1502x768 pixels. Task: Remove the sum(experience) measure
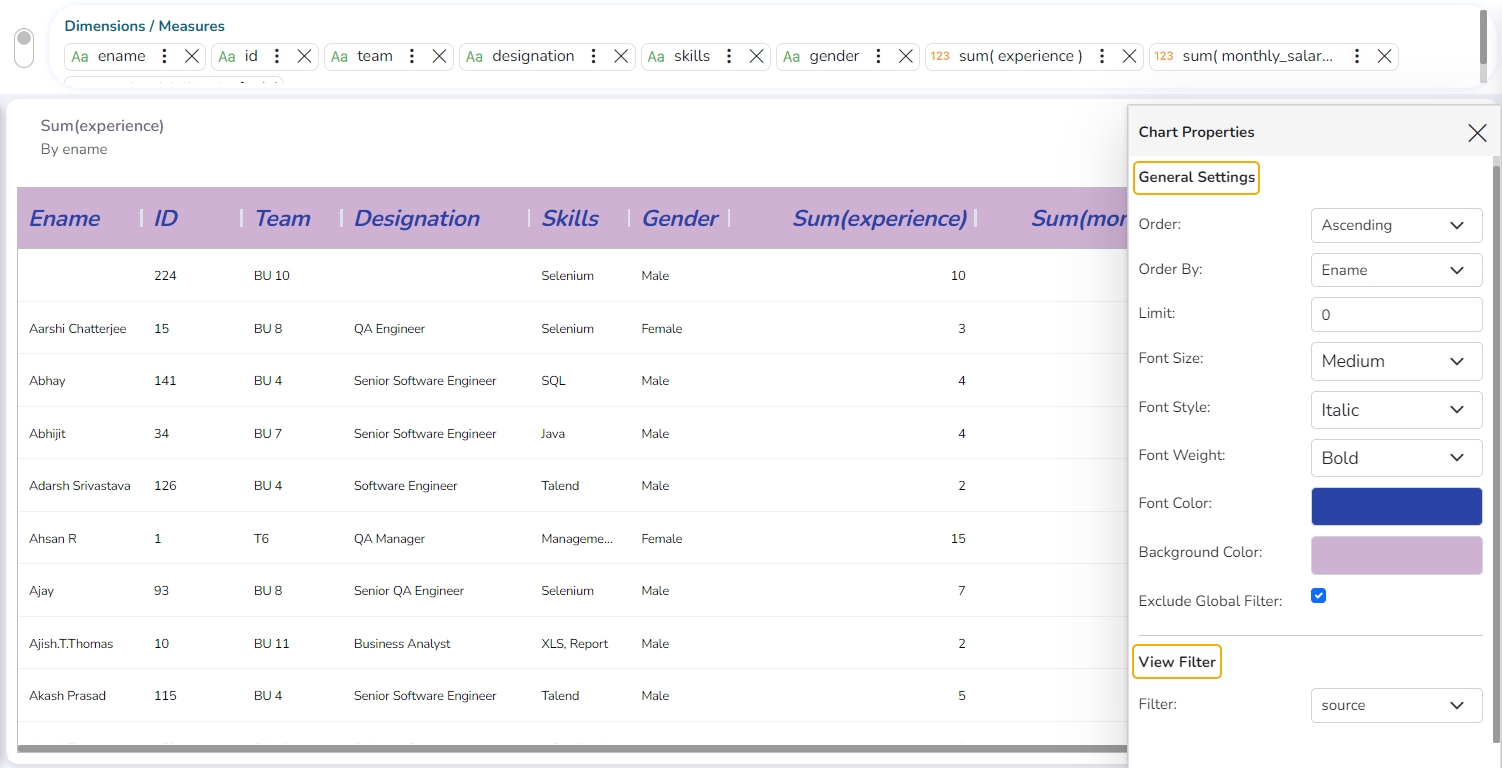pyautogui.click(x=1129, y=57)
